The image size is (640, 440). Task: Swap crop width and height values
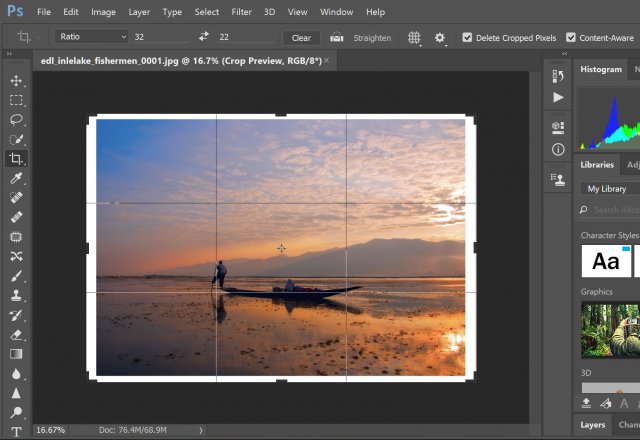(x=204, y=37)
